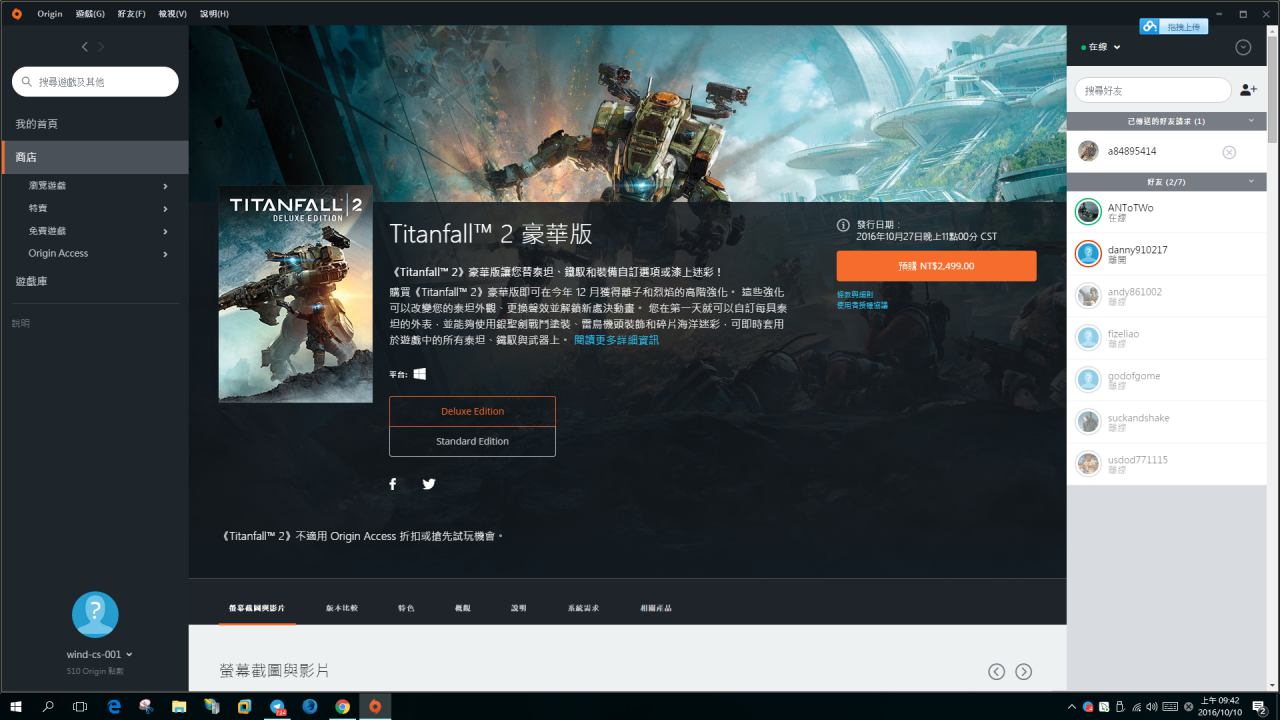The height and width of the screenshot is (720, 1280).
Task: Select friend danny910217 in the list
Action: (1167, 254)
